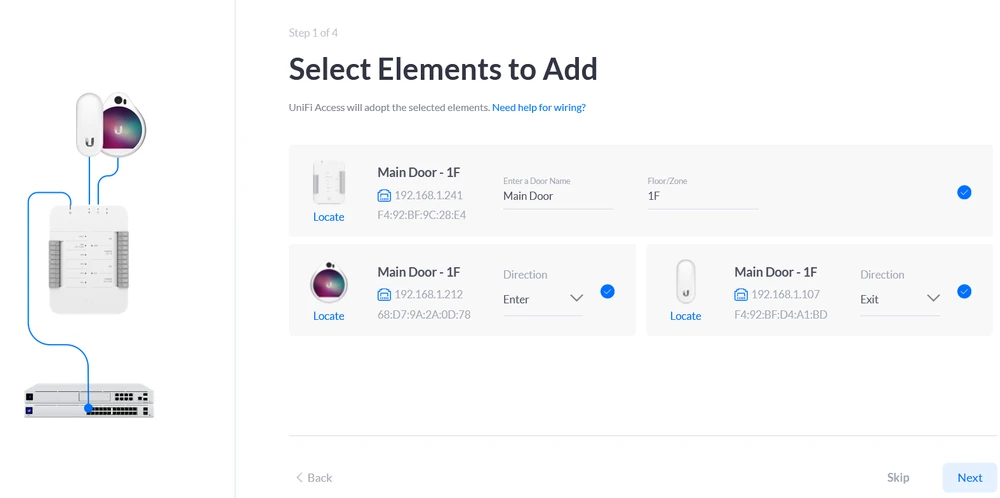Click network icon beside 192.168.1.241

click(x=384, y=196)
